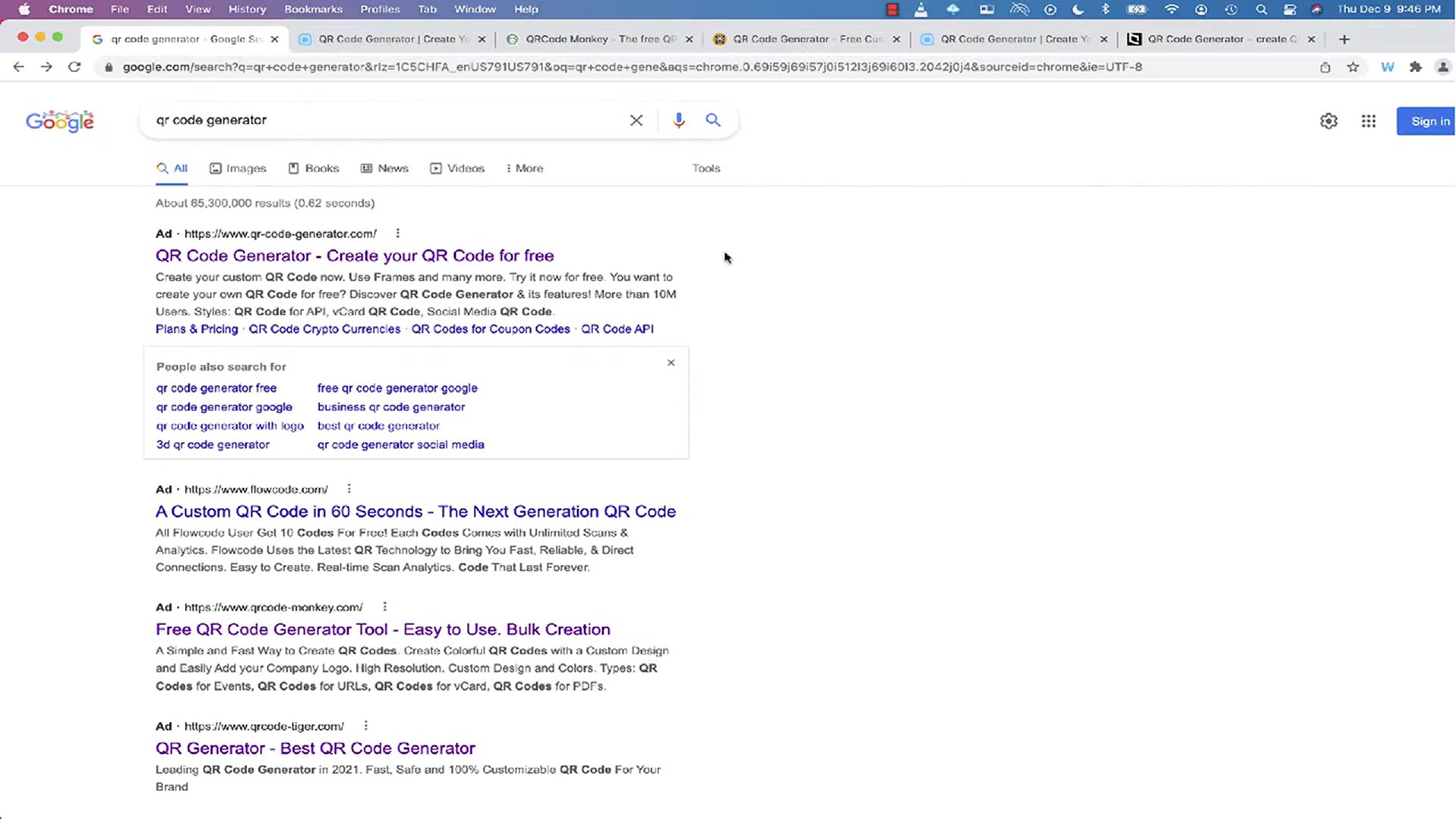The width and height of the screenshot is (1456, 819).
Task: Open the Tools search options
Action: click(706, 168)
